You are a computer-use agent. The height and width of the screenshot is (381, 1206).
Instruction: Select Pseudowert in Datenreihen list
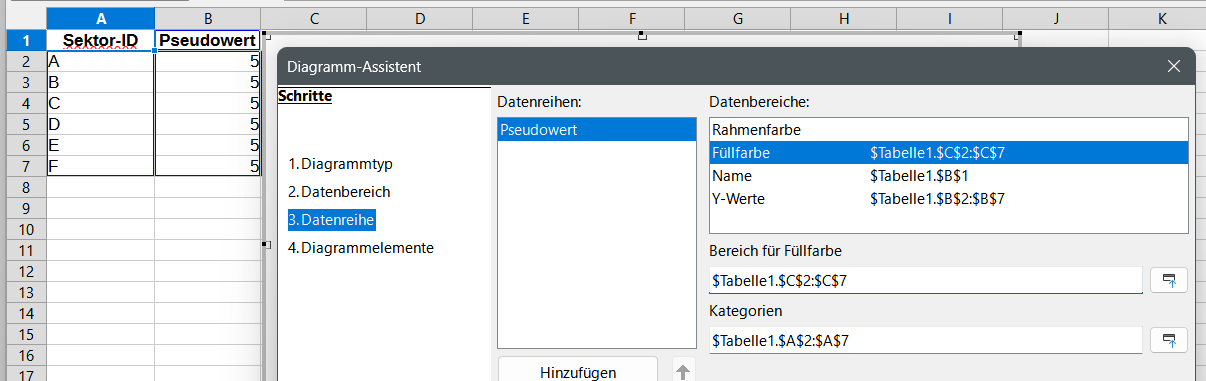click(x=596, y=130)
